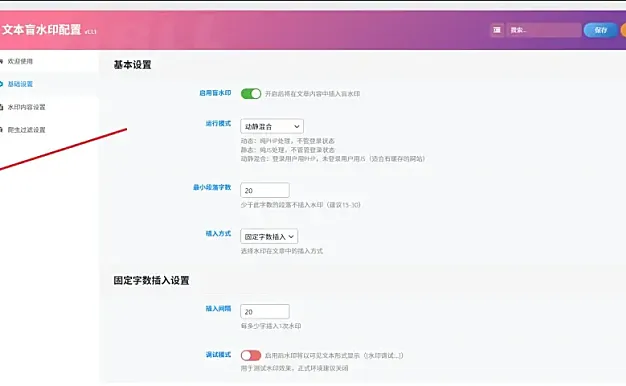Screen dimensions: 626x386
Task: Click the 基本设置 section heading
Action: (x=132, y=65)
